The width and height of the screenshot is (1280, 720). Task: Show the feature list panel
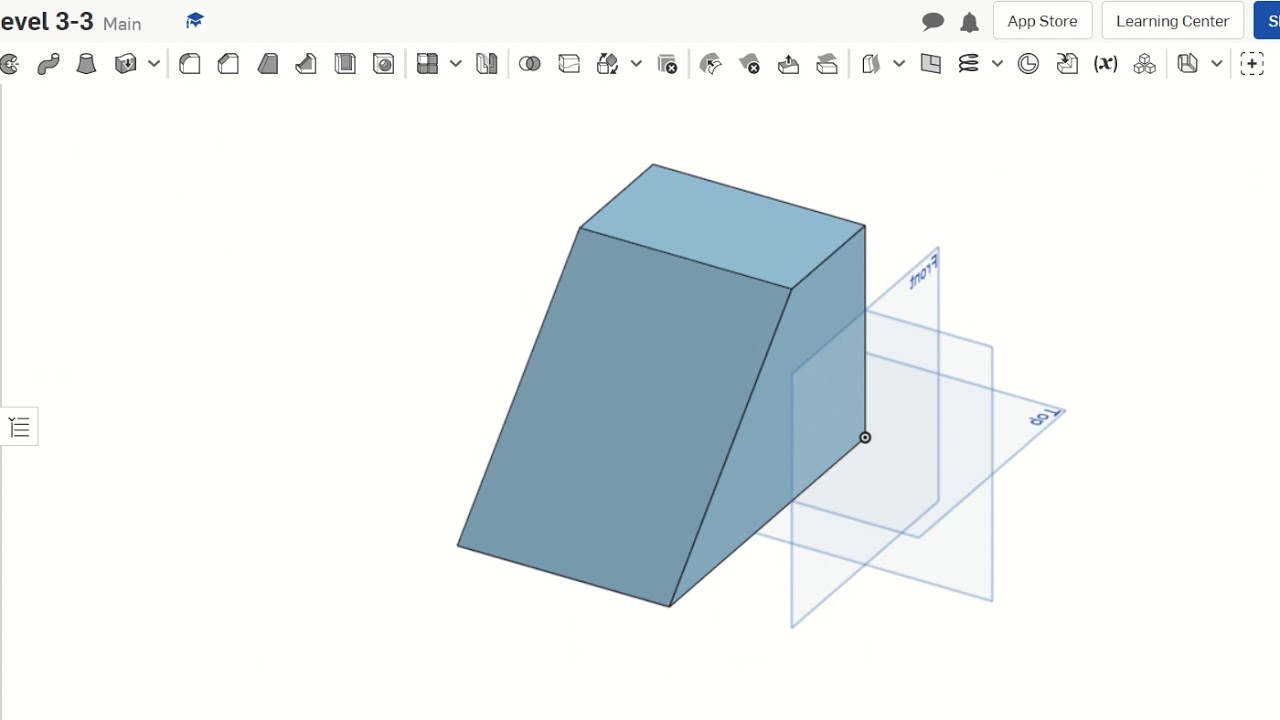(19, 427)
